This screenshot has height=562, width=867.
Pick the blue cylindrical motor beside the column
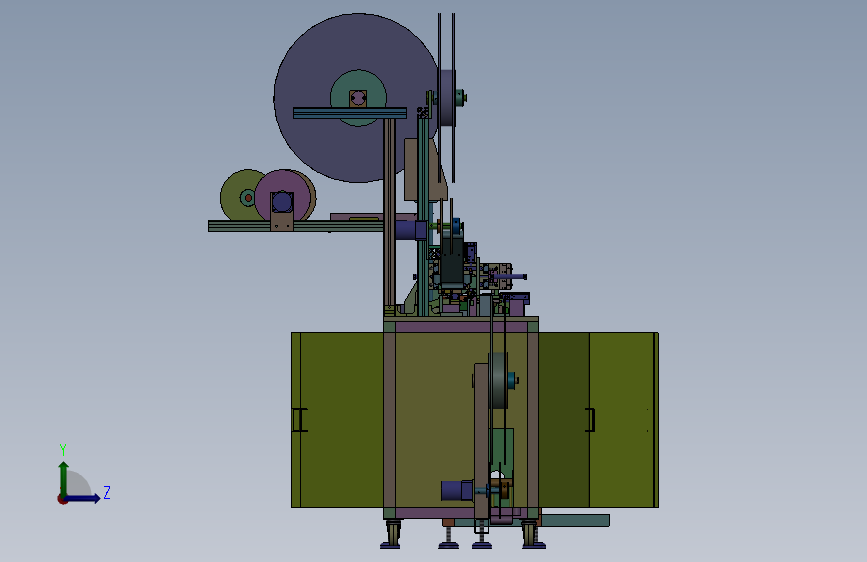[411, 230]
